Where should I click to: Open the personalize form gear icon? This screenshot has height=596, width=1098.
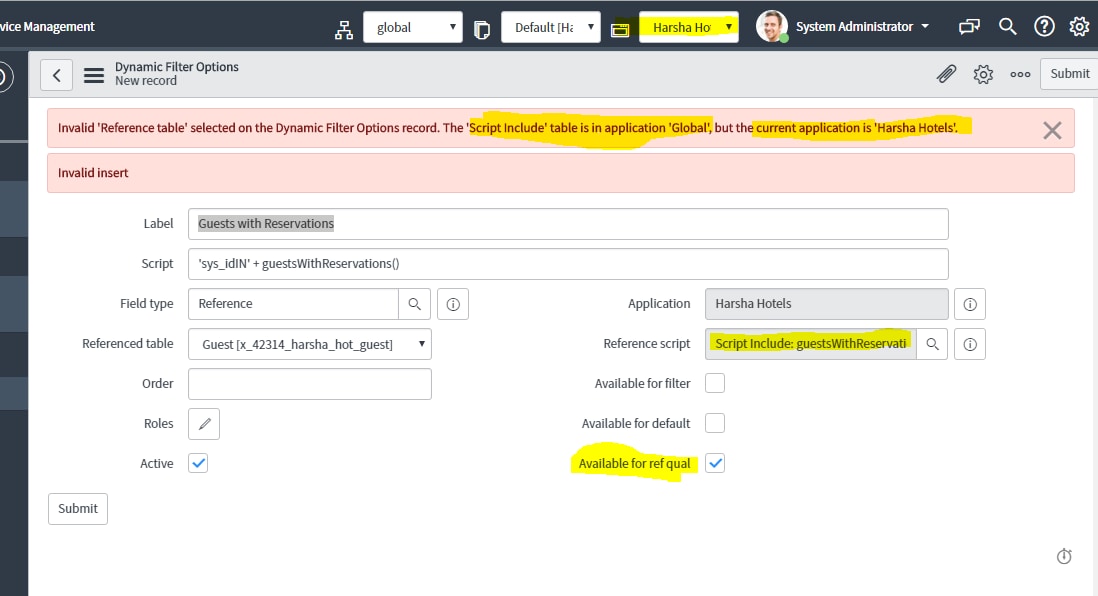983,74
